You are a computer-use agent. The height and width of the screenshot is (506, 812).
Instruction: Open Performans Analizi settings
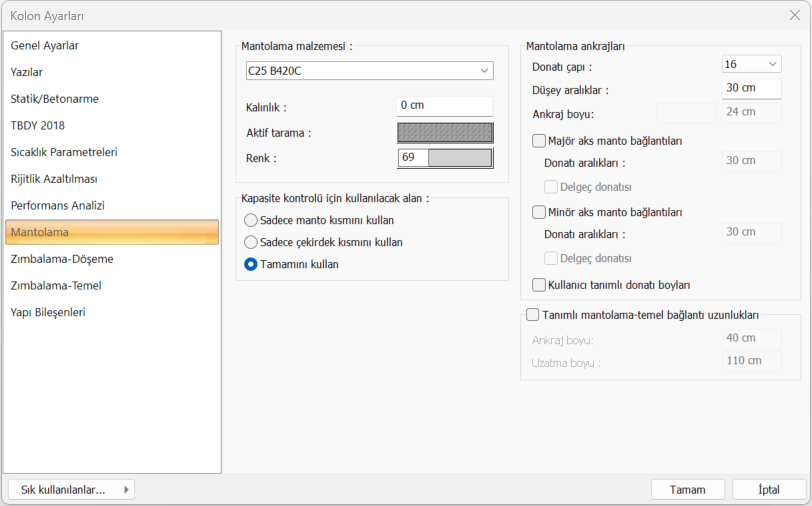57,205
